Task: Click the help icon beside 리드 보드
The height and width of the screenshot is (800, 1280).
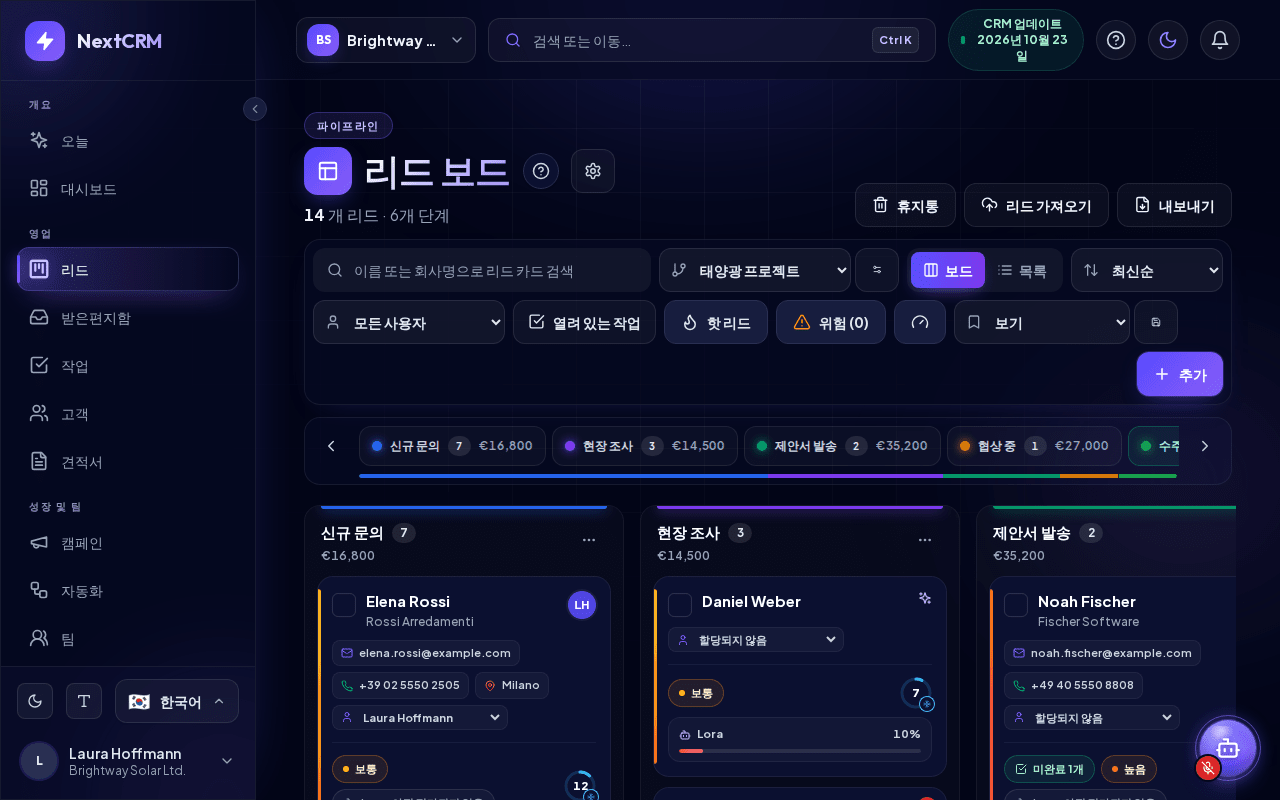Action: (x=541, y=171)
